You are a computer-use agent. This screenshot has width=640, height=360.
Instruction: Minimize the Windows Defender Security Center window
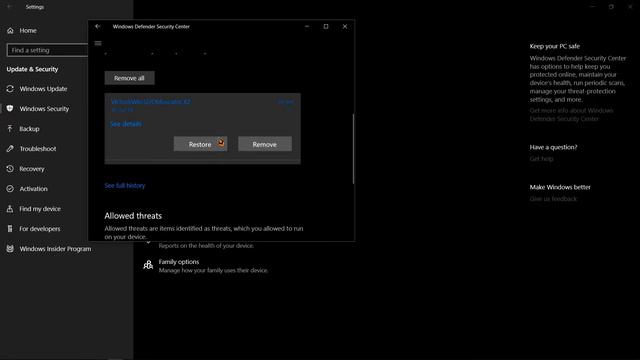[x=307, y=27]
